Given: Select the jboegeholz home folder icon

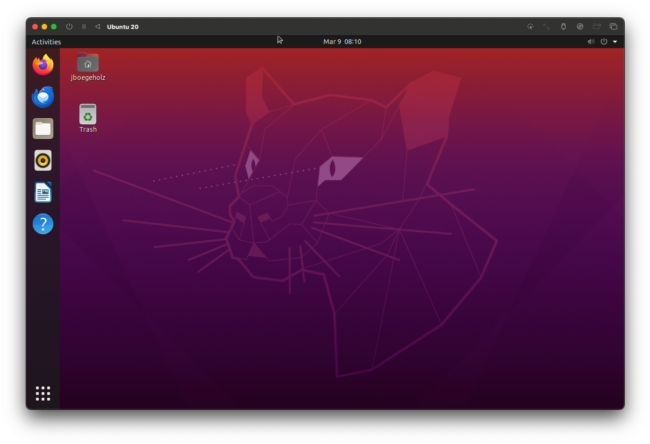Looking at the screenshot, I should click(88, 64).
